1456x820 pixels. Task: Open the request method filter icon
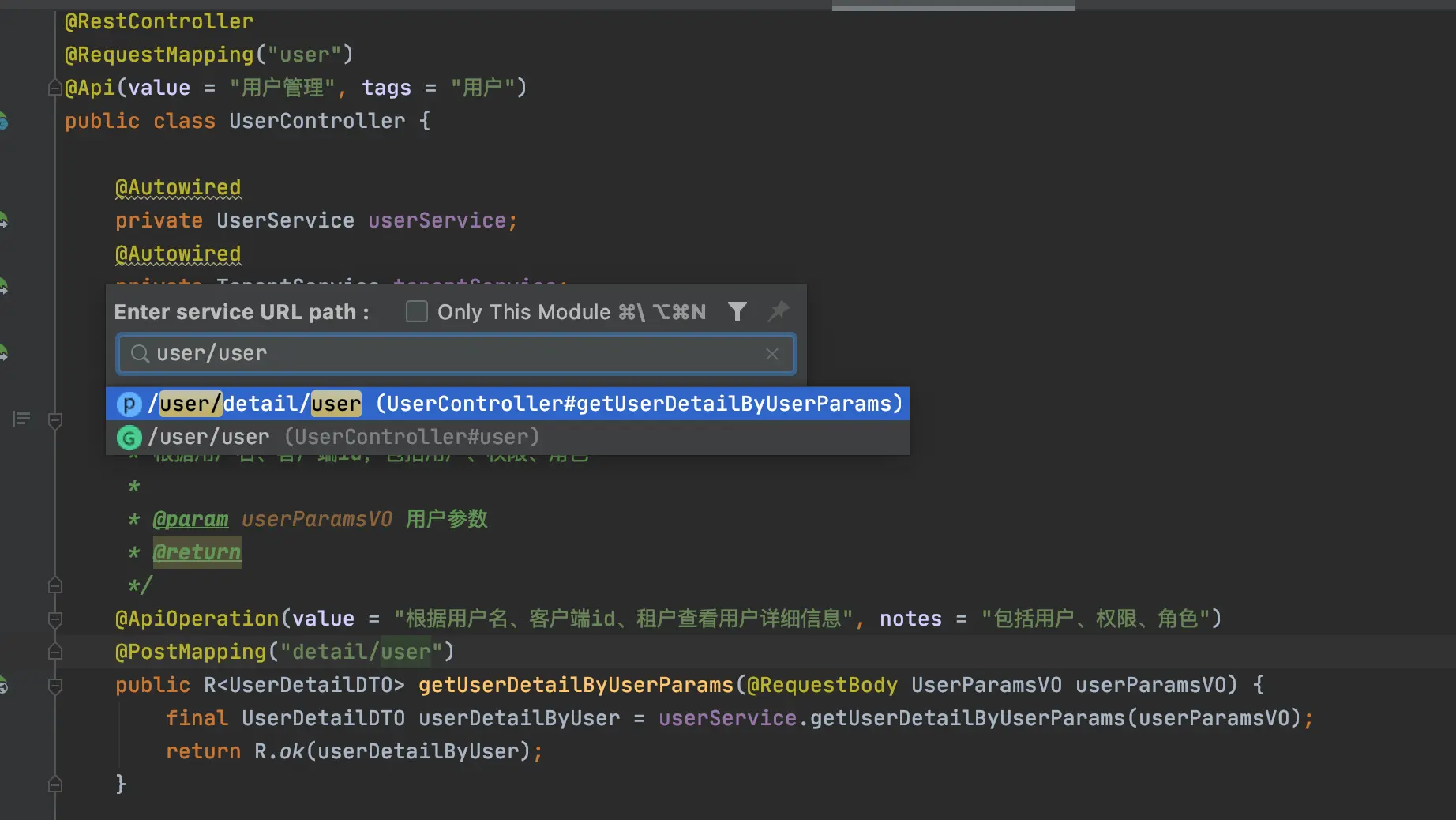[x=737, y=311]
